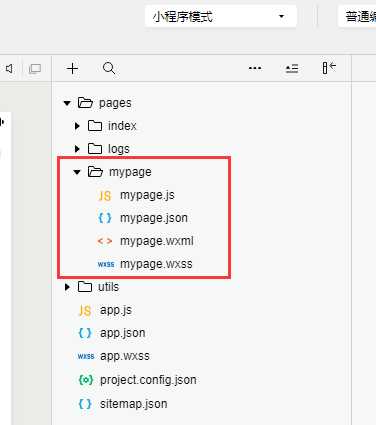Open the app.json file
Viewport: 376px width, 425px height.
[x=123, y=333]
